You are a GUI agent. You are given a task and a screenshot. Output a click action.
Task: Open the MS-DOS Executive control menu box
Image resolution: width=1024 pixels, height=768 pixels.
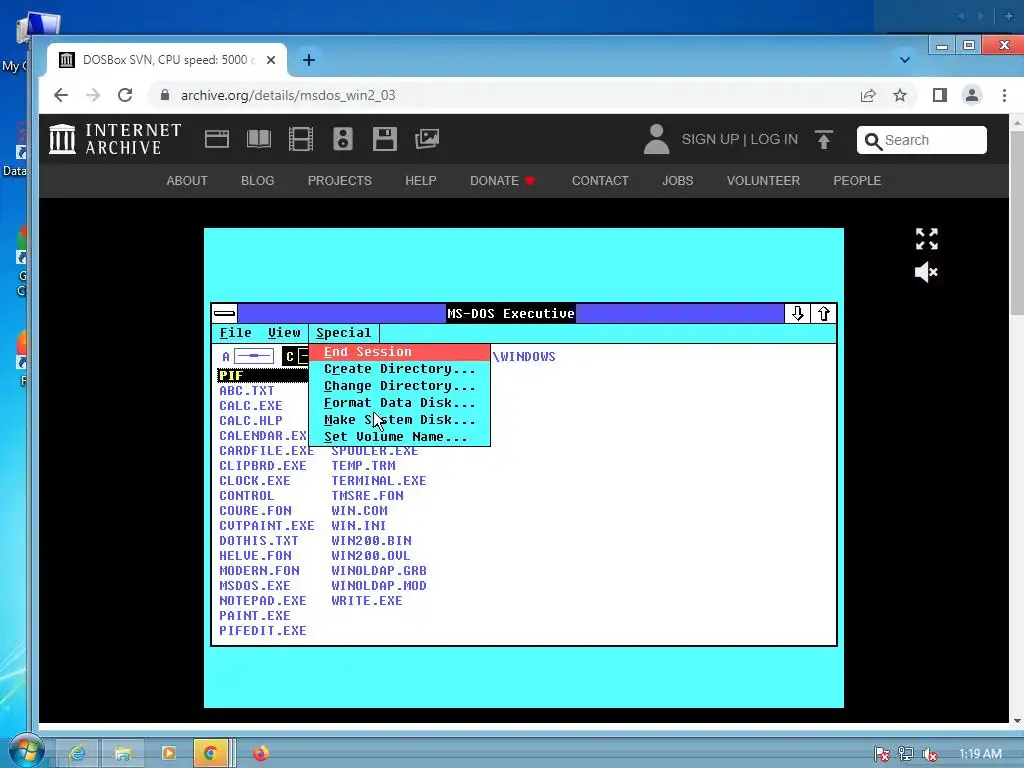click(225, 313)
